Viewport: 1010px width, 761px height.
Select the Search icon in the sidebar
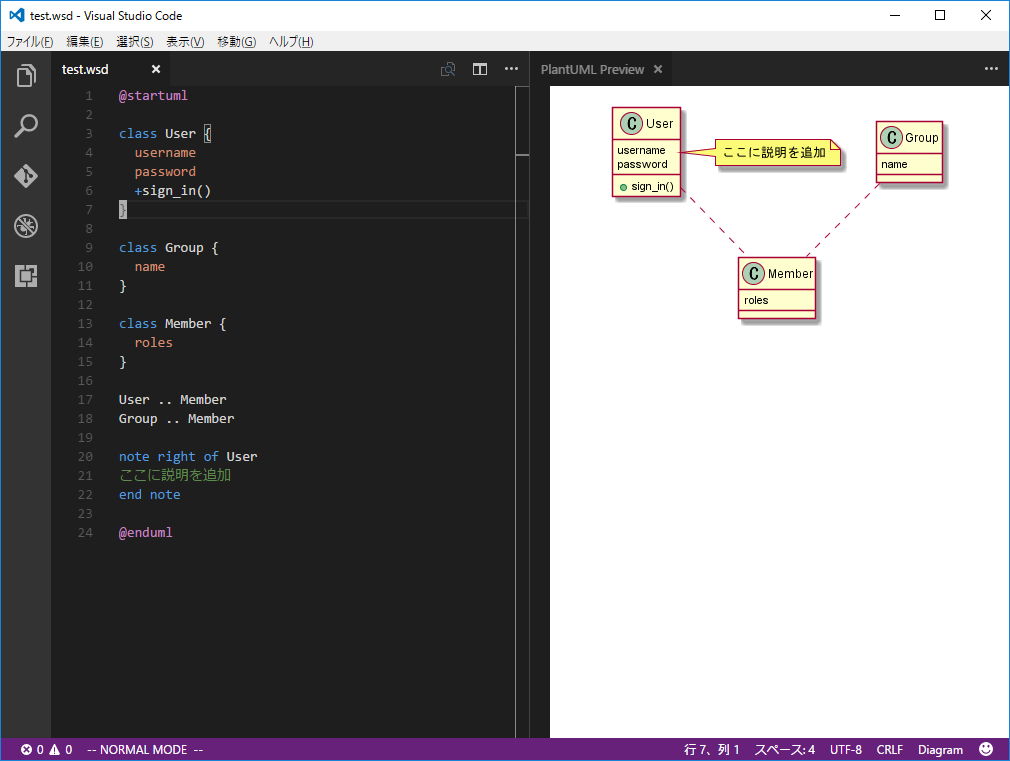tap(26, 126)
